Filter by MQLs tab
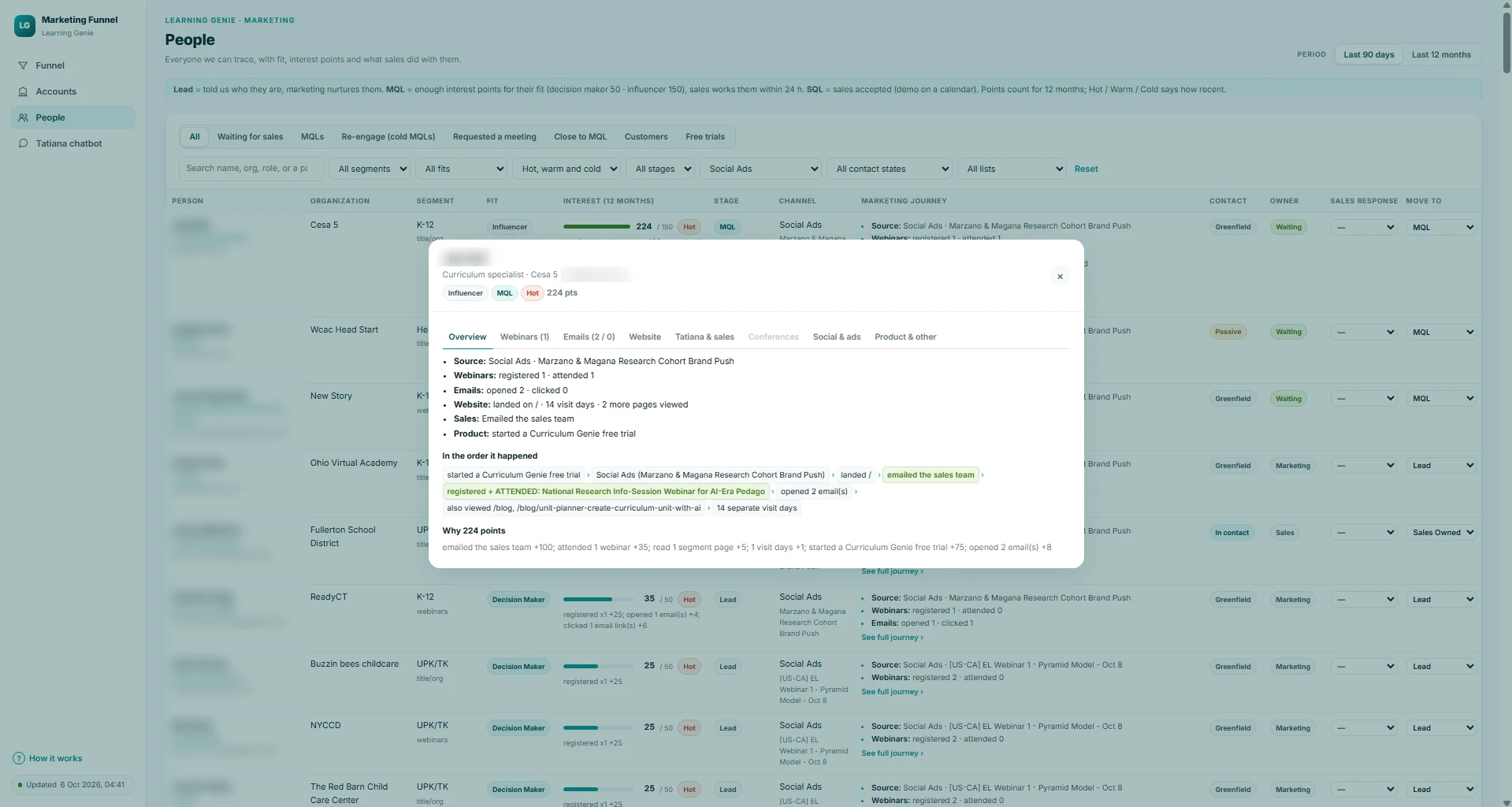 click(x=312, y=136)
